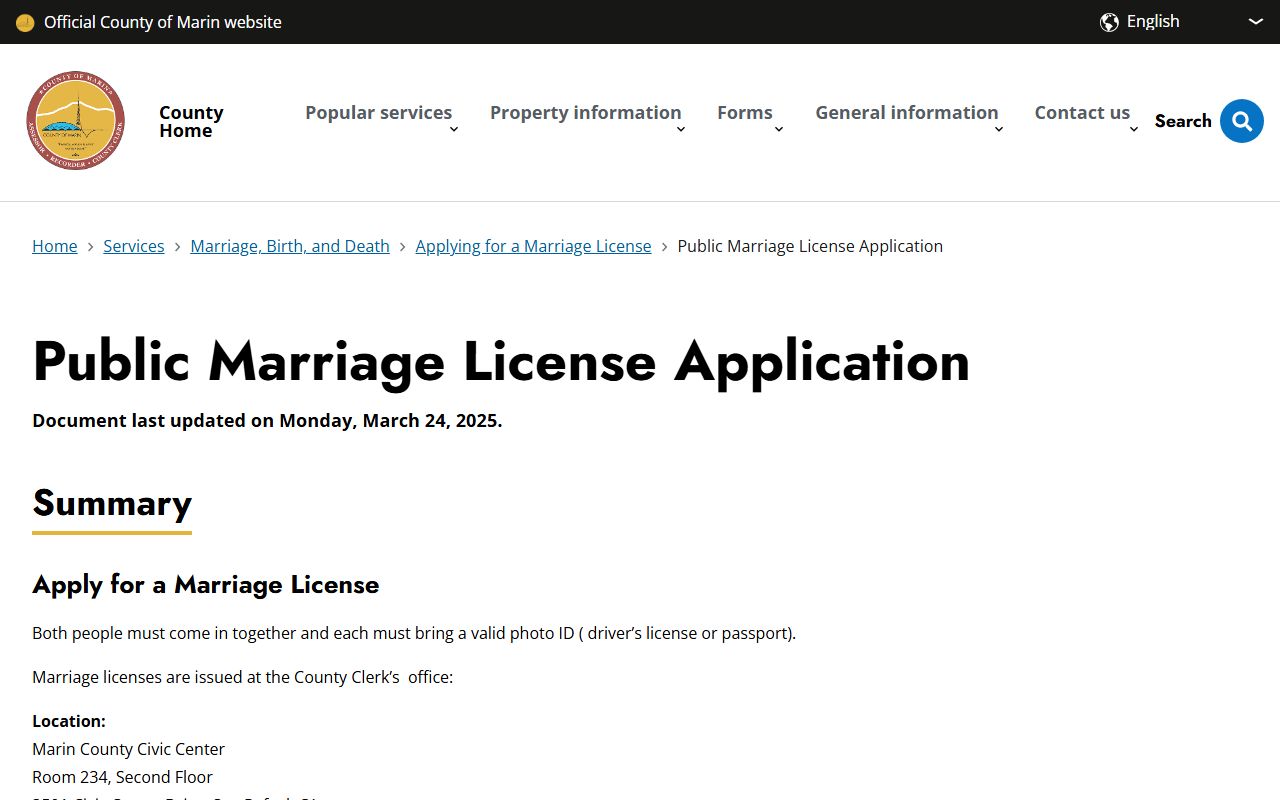Click the Search label
1280x800 pixels.
[1183, 121]
